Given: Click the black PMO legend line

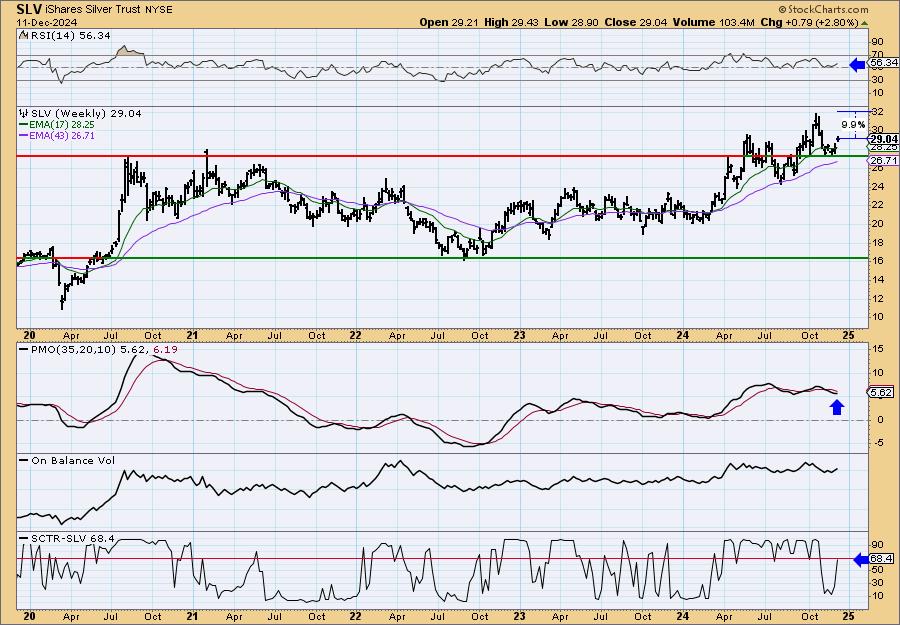Looking at the screenshot, I should pos(24,350).
